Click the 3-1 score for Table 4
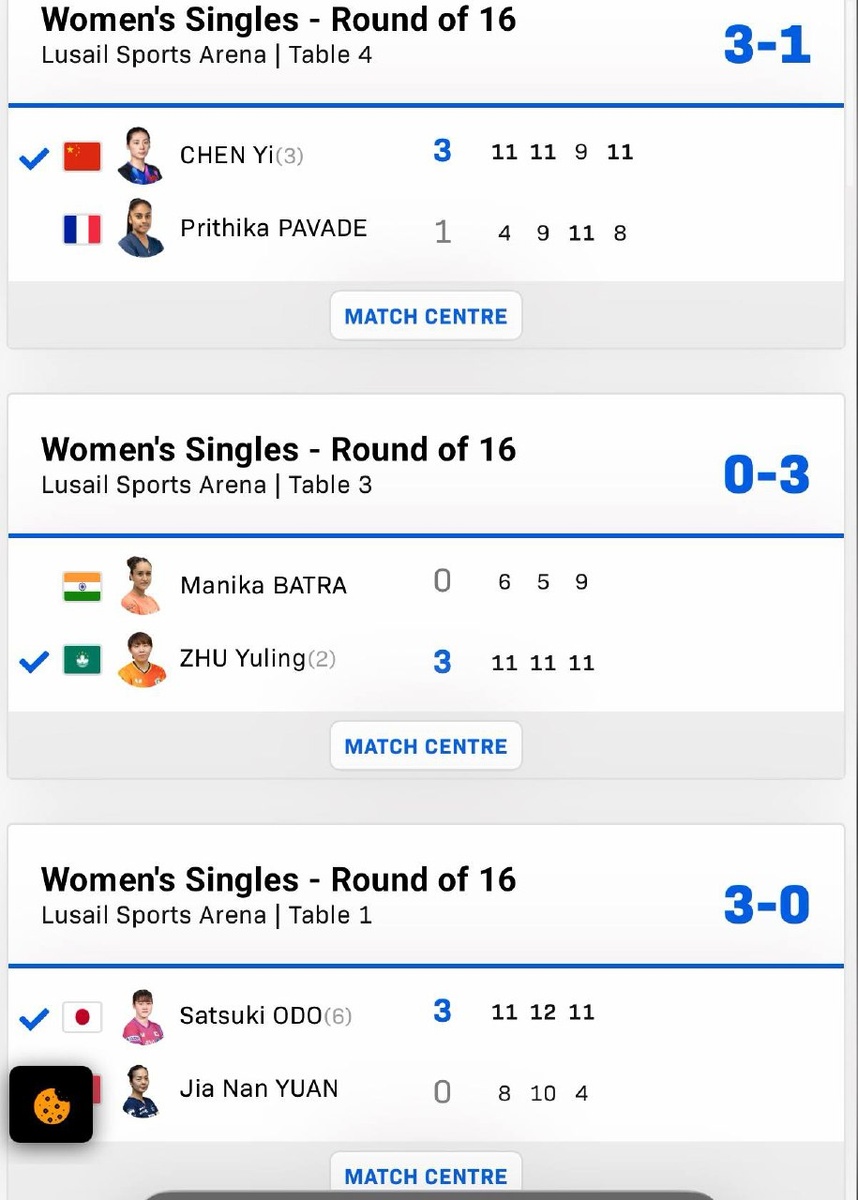The width and height of the screenshot is (858, 1200). point(766,44)
